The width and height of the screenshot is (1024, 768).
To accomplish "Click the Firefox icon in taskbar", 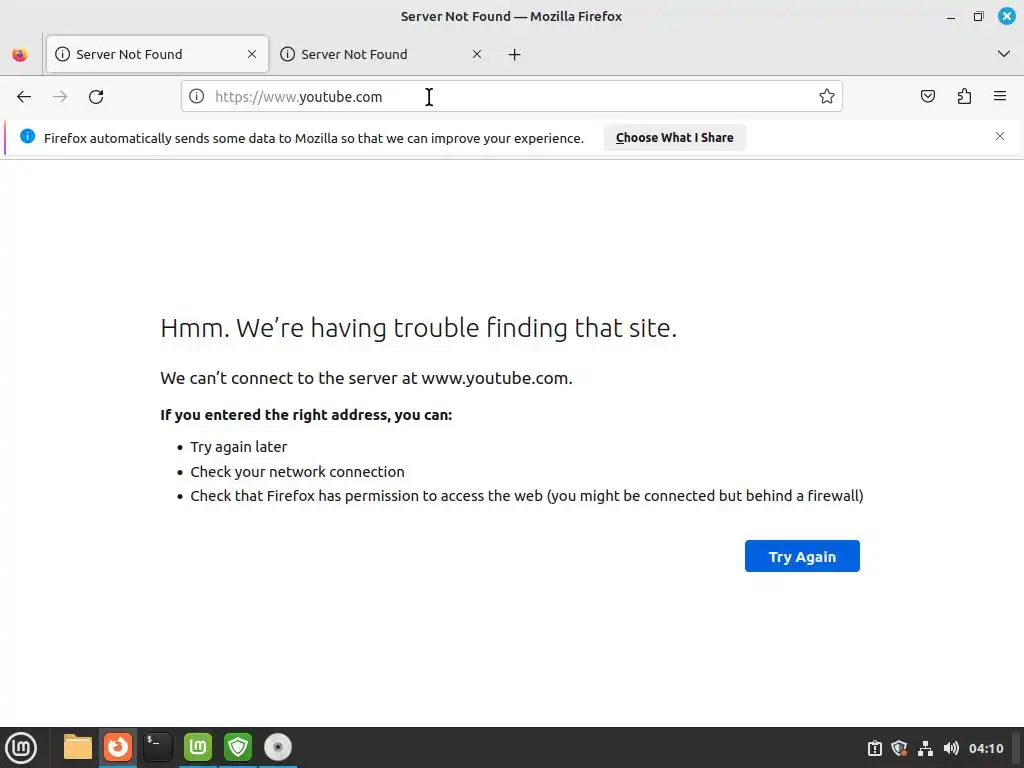I will coord(118,747).
